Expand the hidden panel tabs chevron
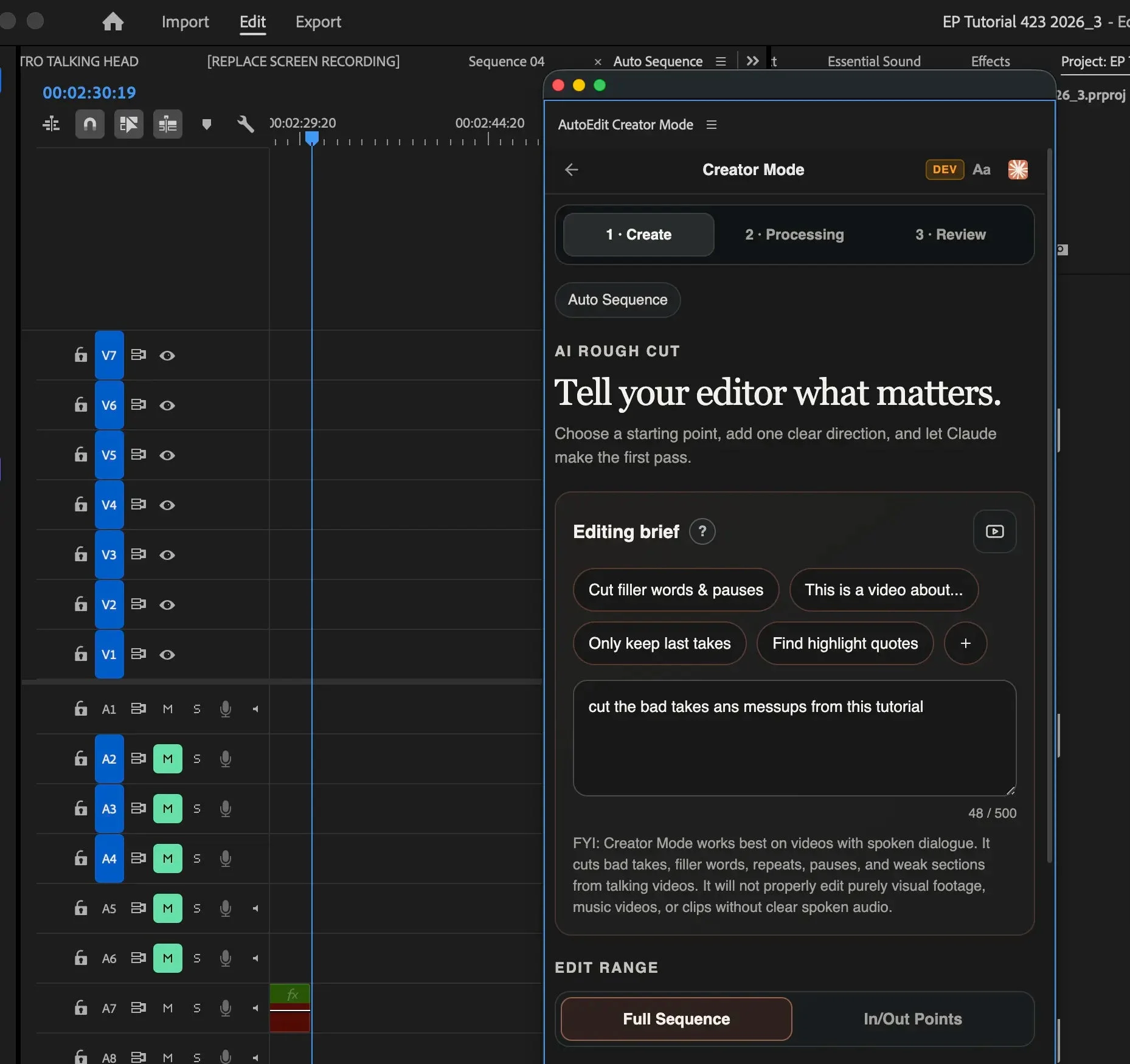1130x1064 pixels. 752,61
